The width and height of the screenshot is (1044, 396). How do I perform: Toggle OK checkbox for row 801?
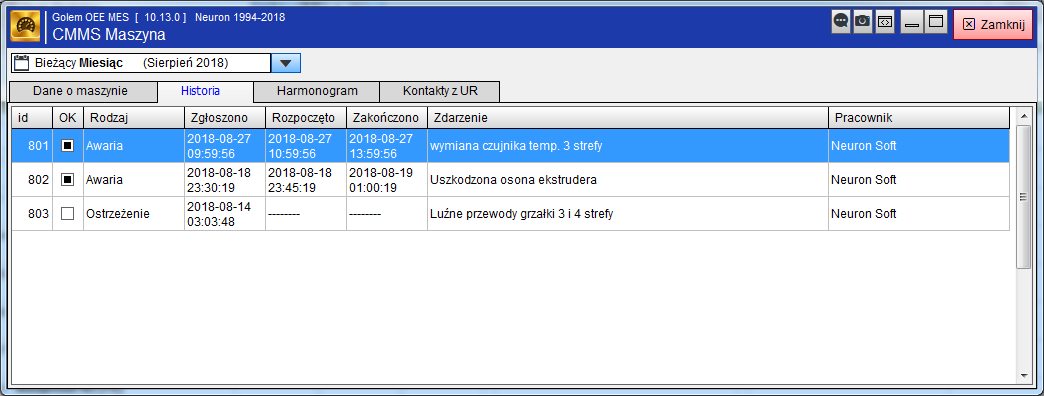pyautogui.click(x=67, y=145)
